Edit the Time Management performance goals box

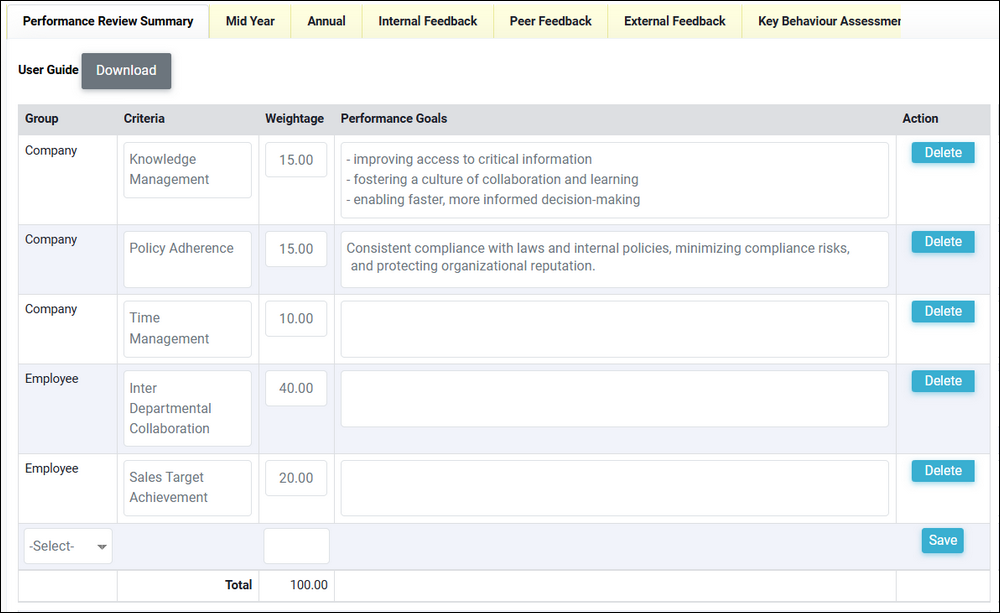click(614, 329)
